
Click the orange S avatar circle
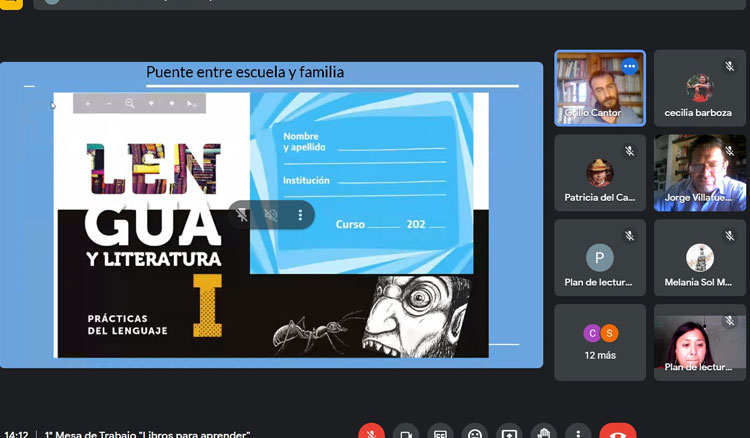point(609,333)
